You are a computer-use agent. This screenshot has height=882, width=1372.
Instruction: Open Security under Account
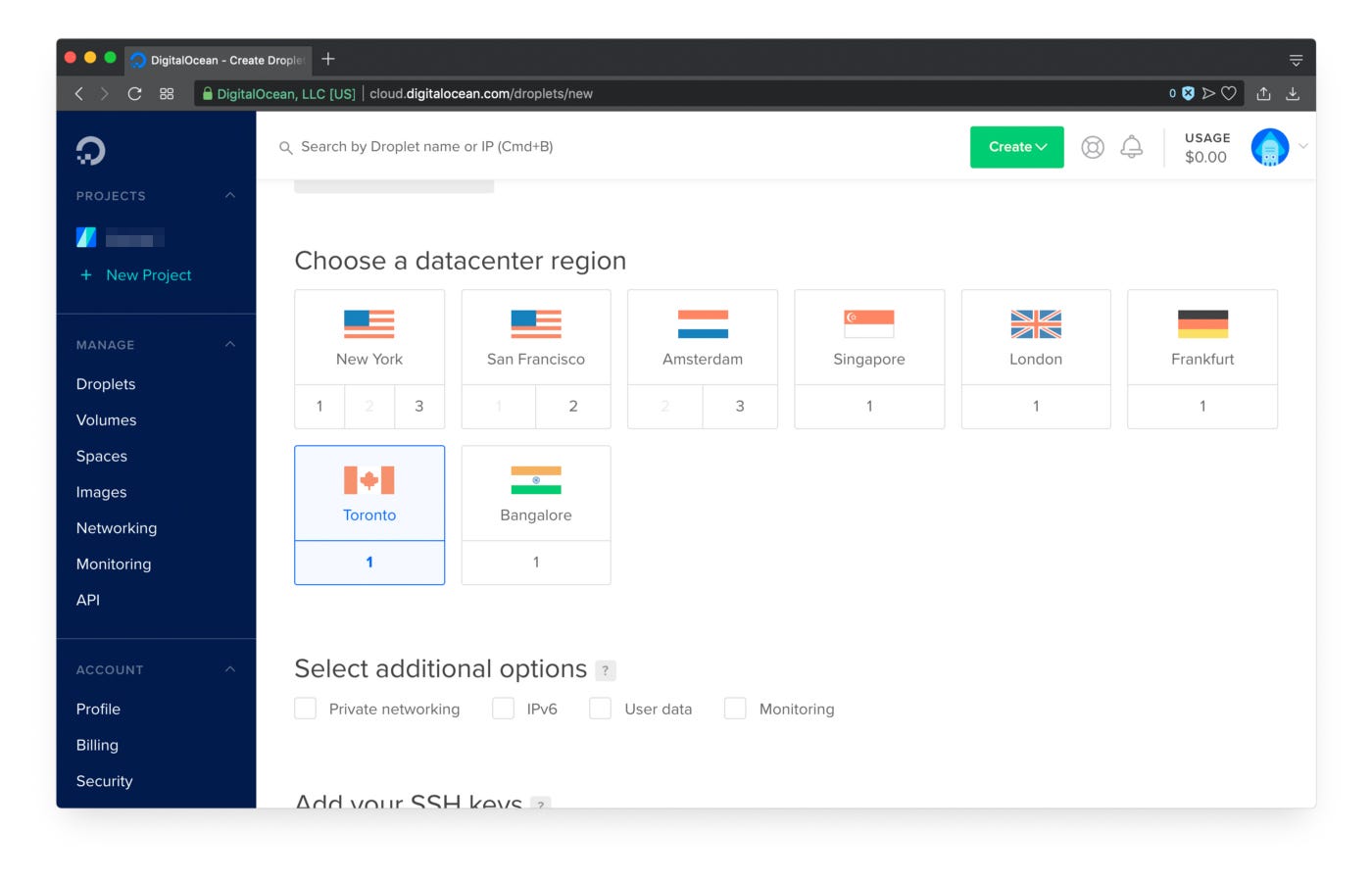coord(104,781)
